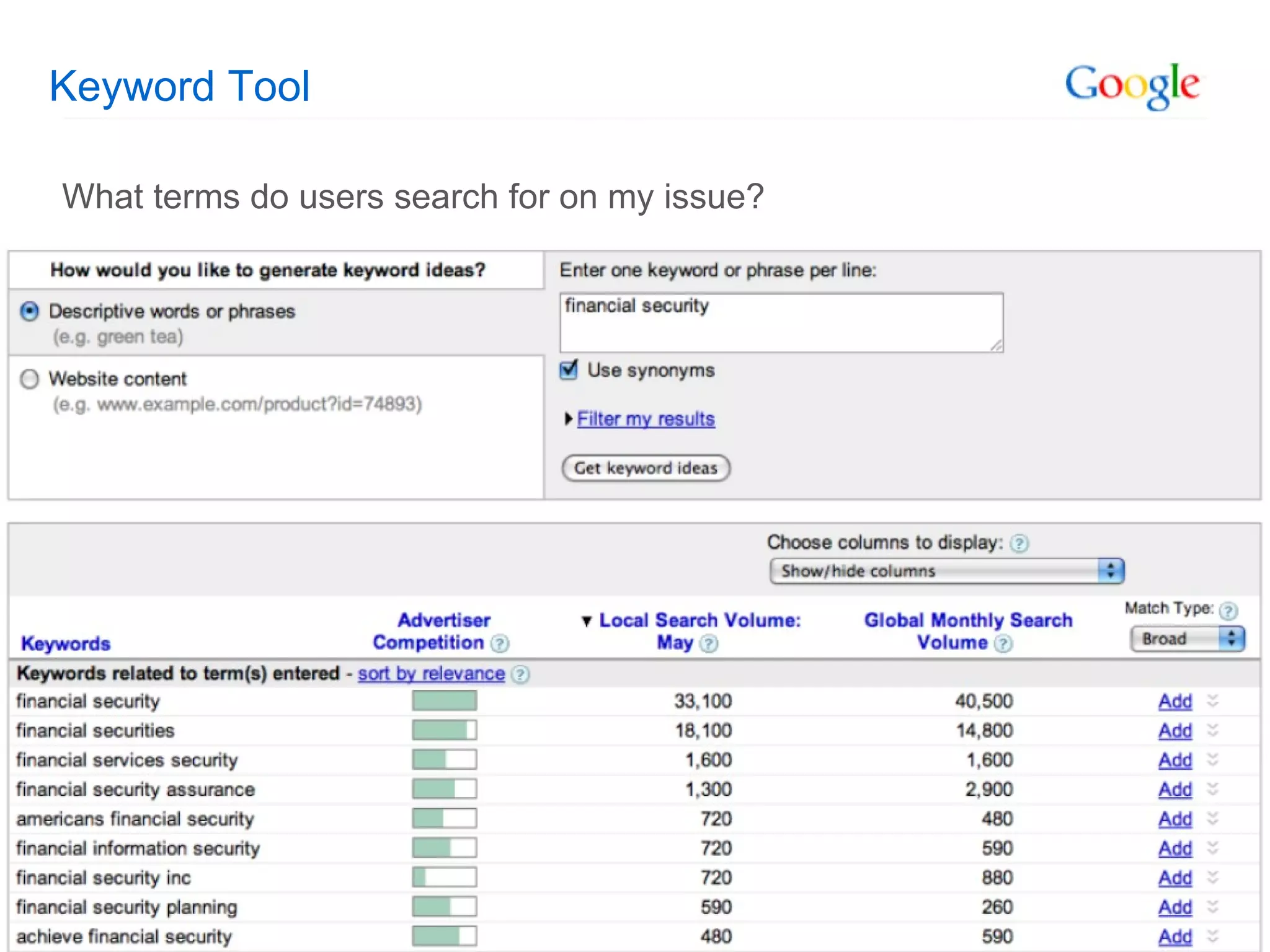Screen dimensions: 1270x952
Task: Click double chevron icon in financial security row
Action: click(1213, 701)
